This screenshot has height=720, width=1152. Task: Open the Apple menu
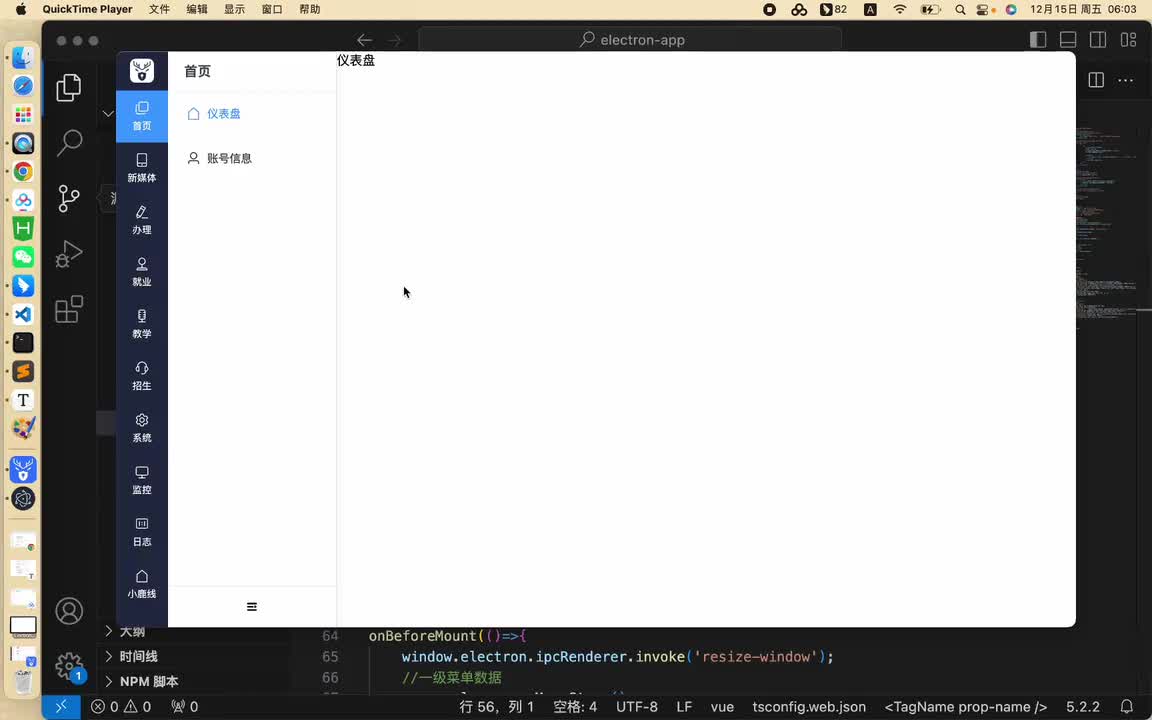coord(21,10)
